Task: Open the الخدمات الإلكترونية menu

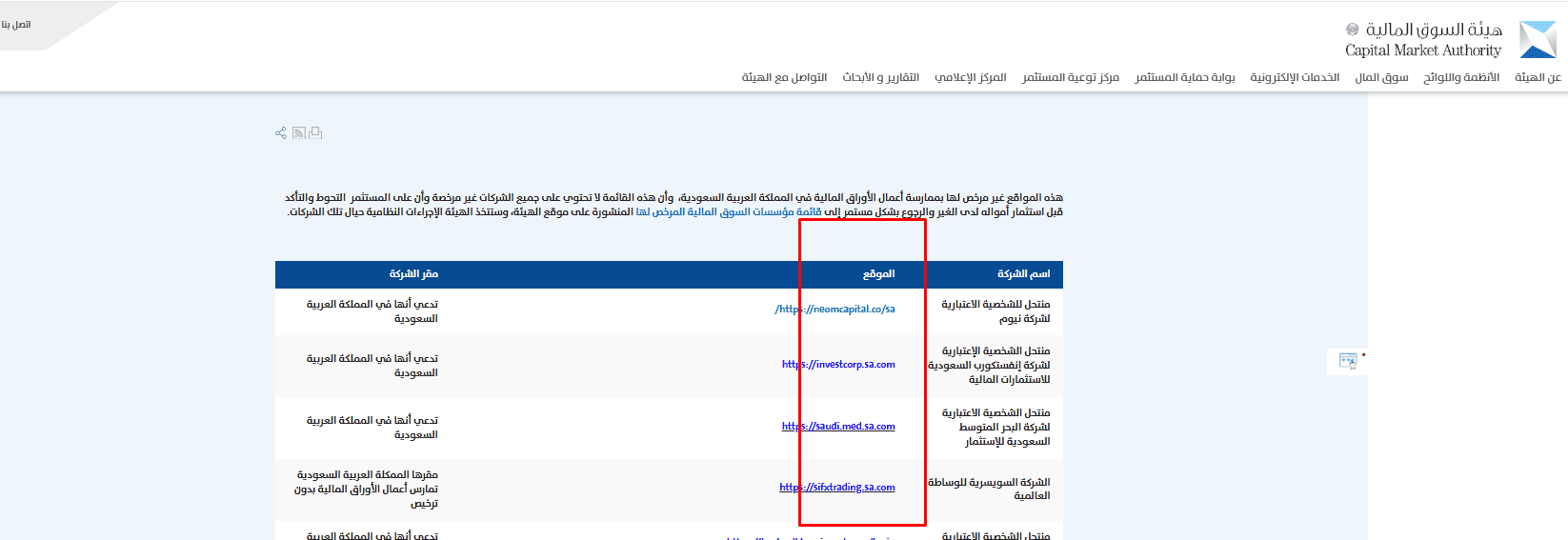Action: tap(1295, 77)
